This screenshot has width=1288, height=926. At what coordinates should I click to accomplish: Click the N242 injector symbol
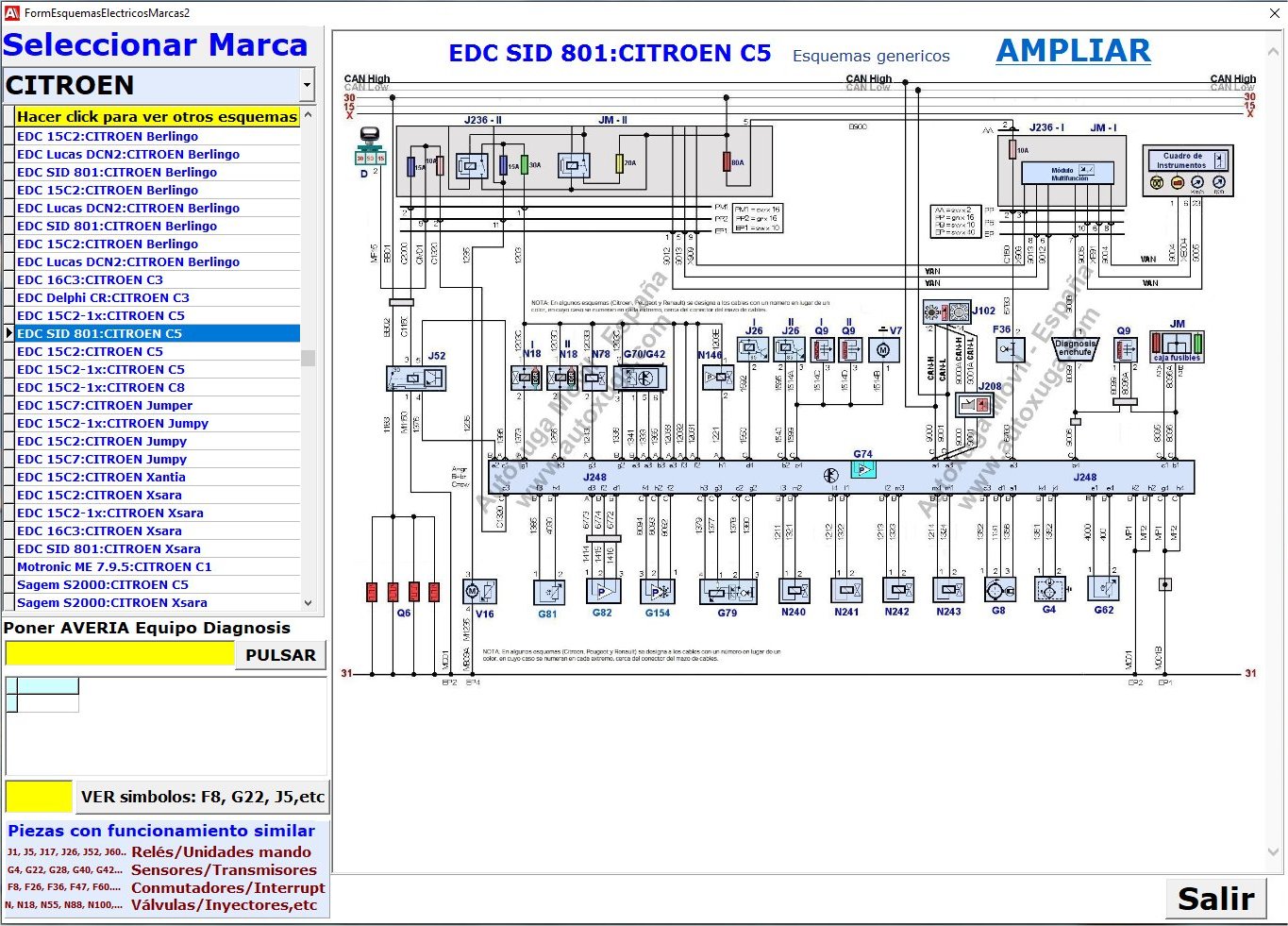(897, 591)
